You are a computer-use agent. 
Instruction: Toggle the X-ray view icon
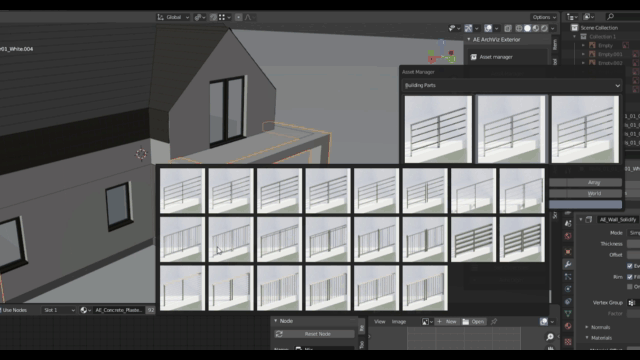coord(508,28)
